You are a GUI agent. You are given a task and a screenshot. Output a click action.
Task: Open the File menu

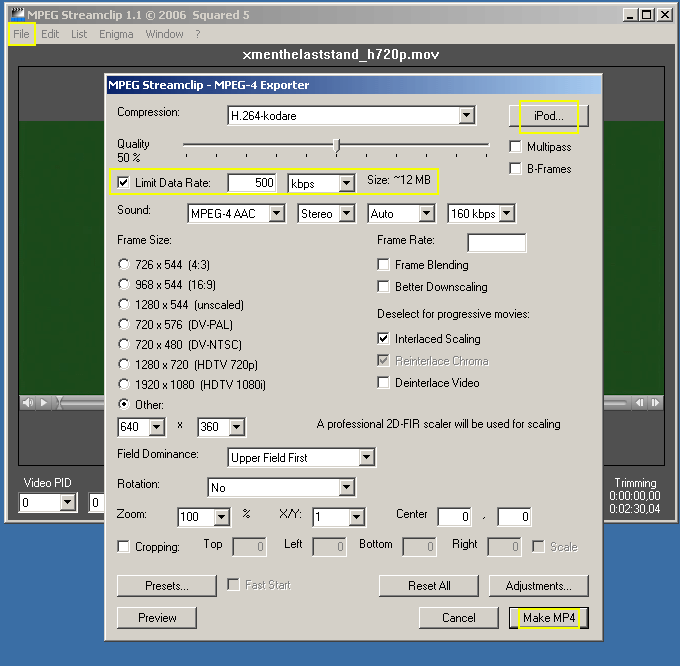[22, 34]
